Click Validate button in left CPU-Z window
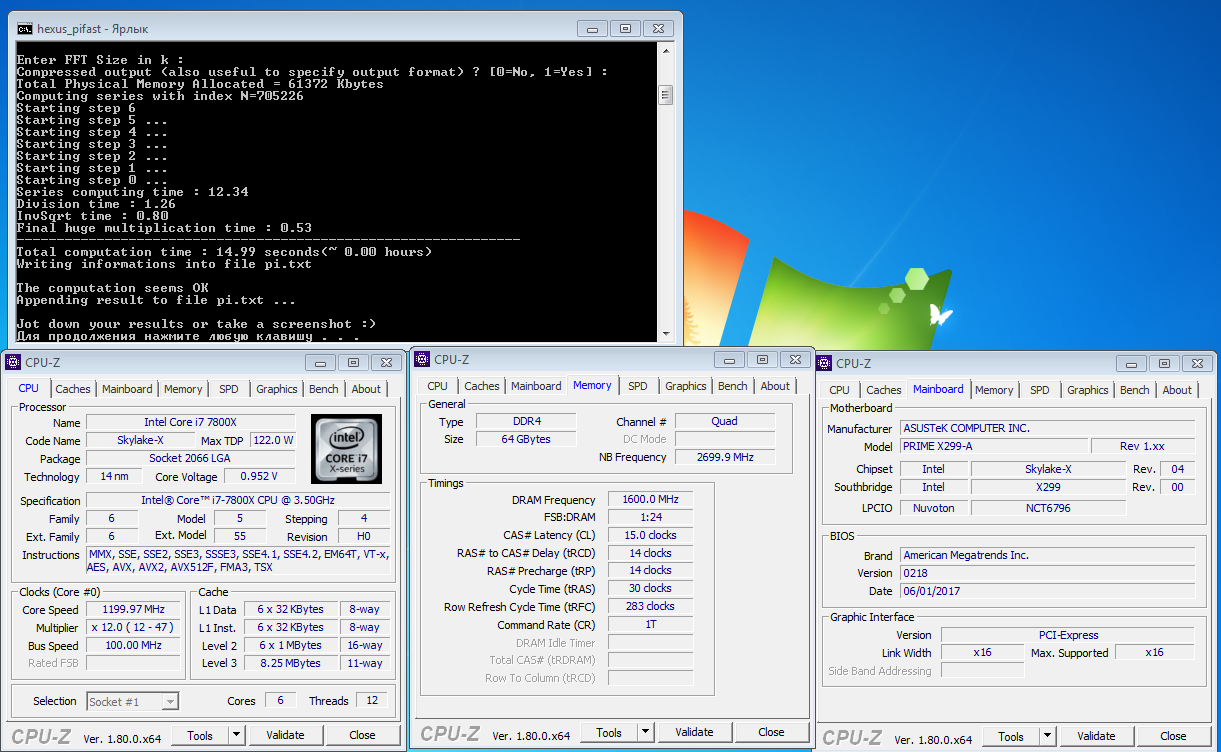 click(x=285, y=735)
